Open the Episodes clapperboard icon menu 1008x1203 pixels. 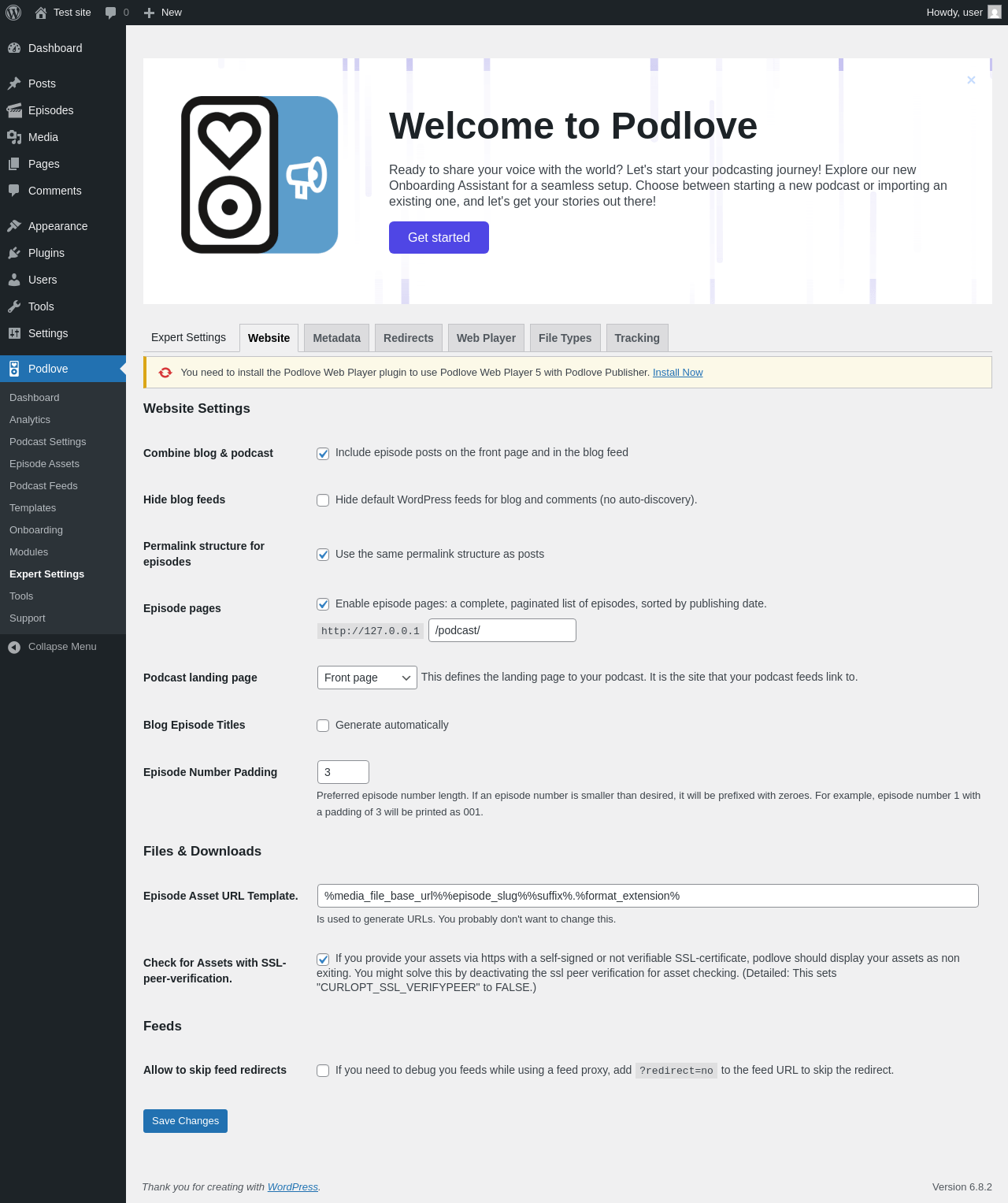point(14,110)
